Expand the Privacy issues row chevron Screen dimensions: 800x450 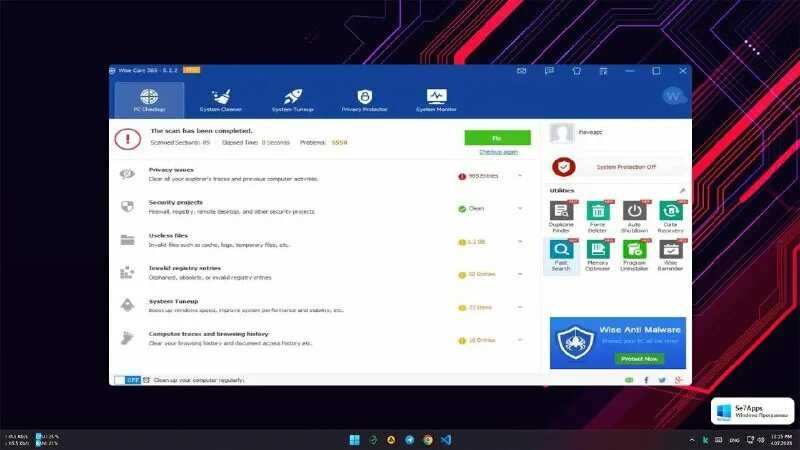click(x=520, y=176)
